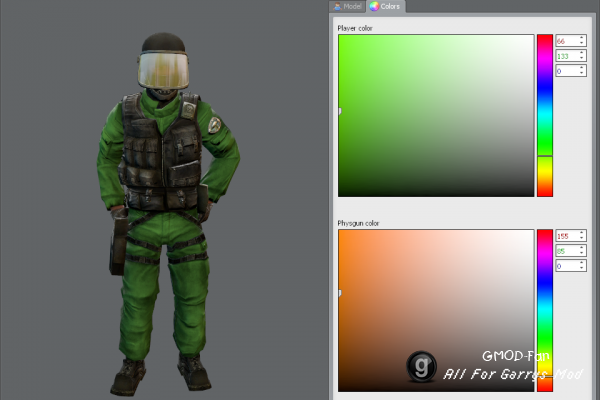The width and height of the screenshot is (600, 400).
Task: Click the Colors tab color wheel icon
Action: pos(374,6)
